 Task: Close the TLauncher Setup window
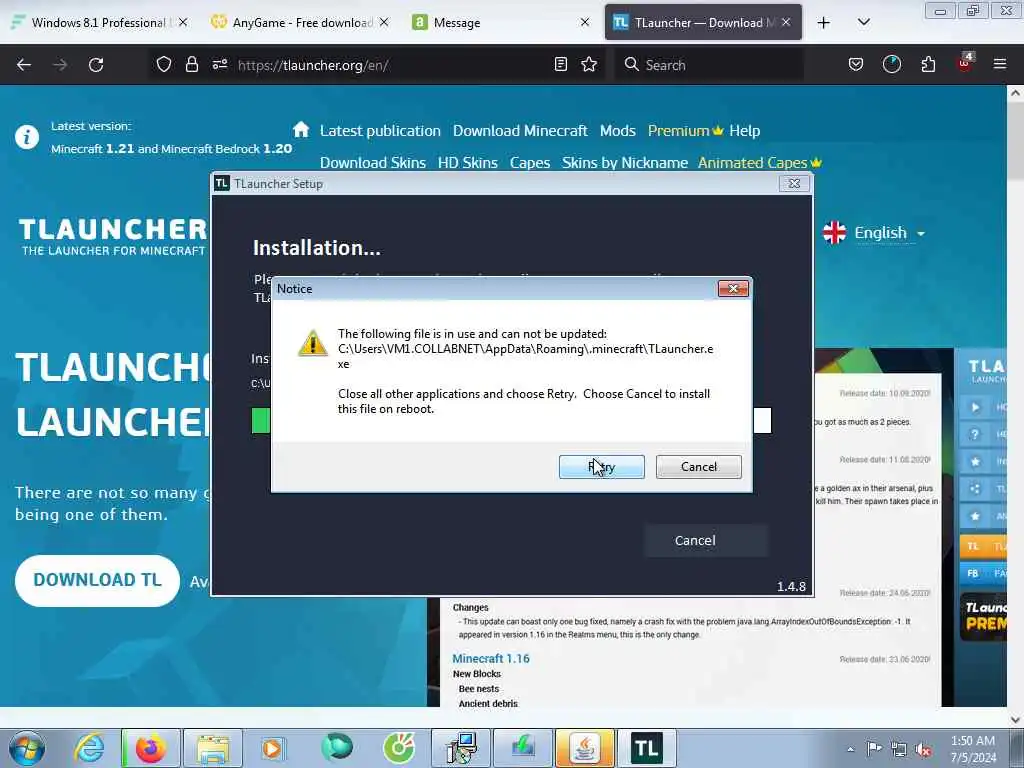[794, 184]
